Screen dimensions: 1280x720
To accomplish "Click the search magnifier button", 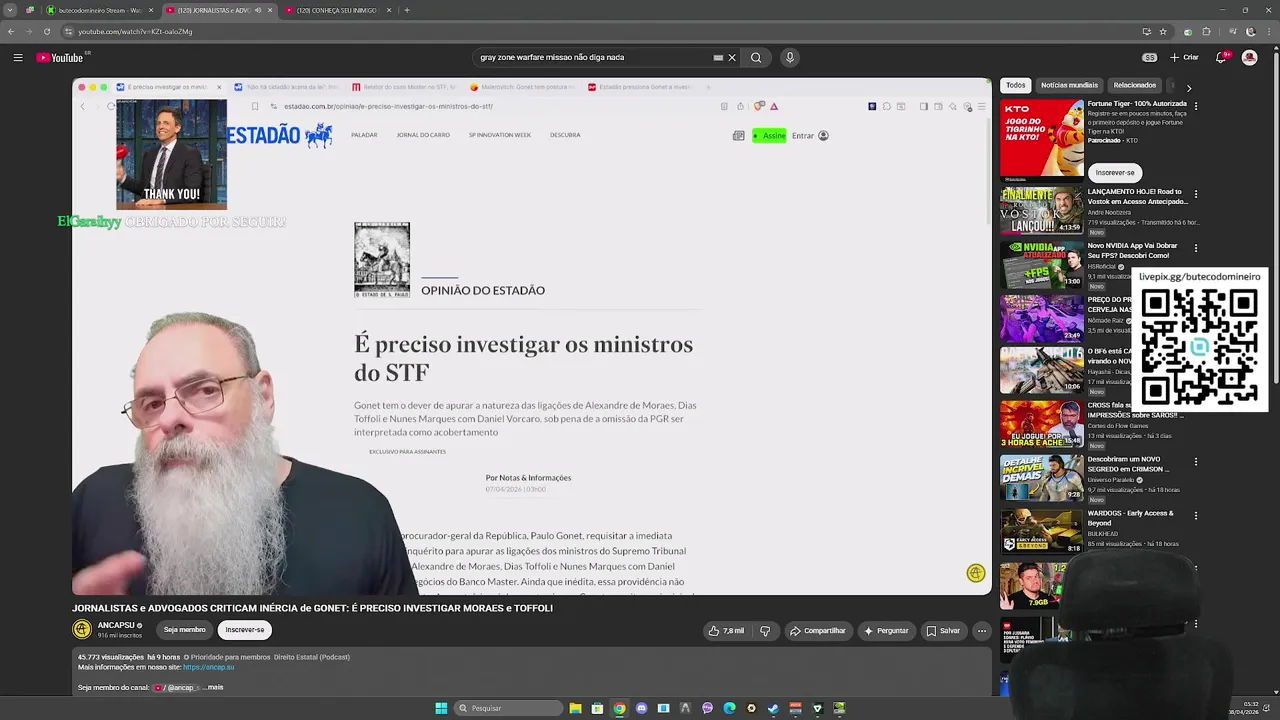I will pos(756,58).
